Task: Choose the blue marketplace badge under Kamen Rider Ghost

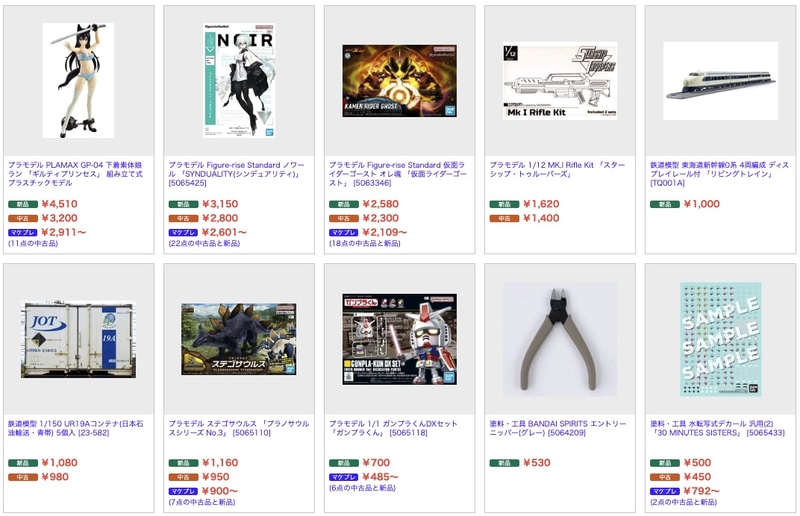Action: (343, 232)
